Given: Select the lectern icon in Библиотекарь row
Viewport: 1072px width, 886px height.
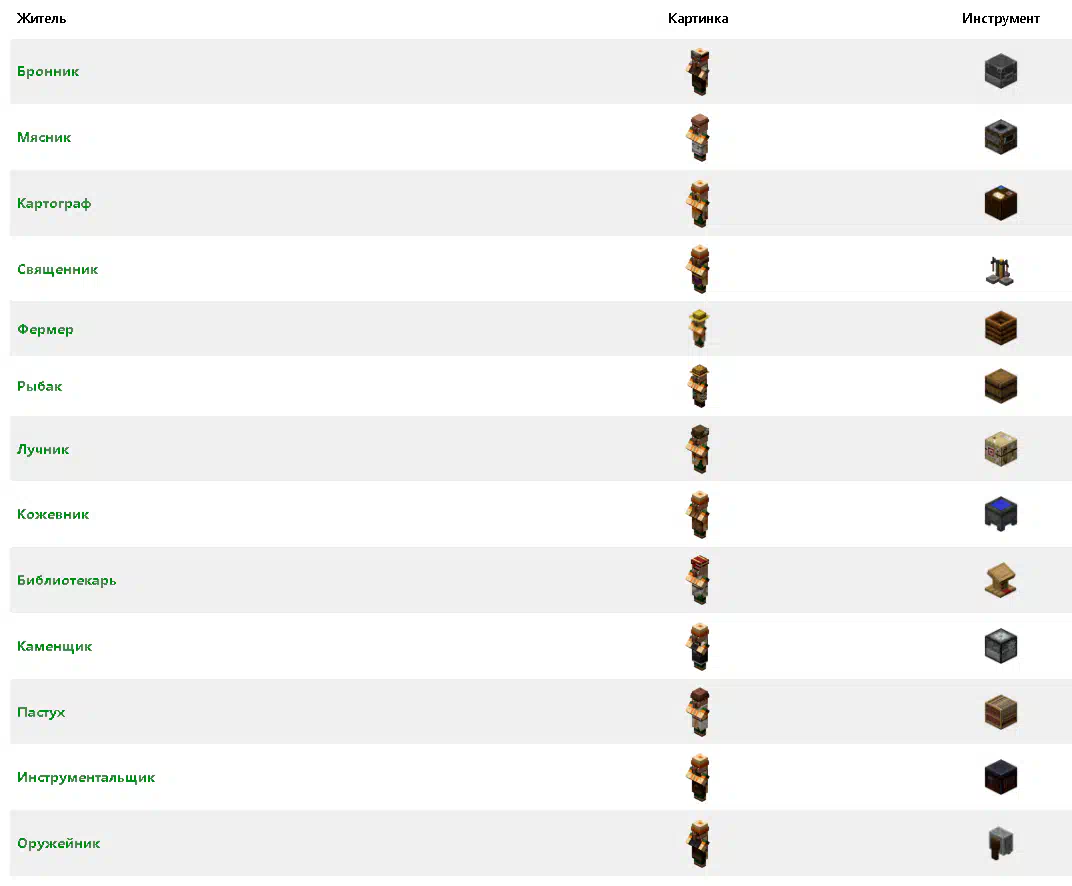Looking at the screenshot, I should [x=1000, y=580].
